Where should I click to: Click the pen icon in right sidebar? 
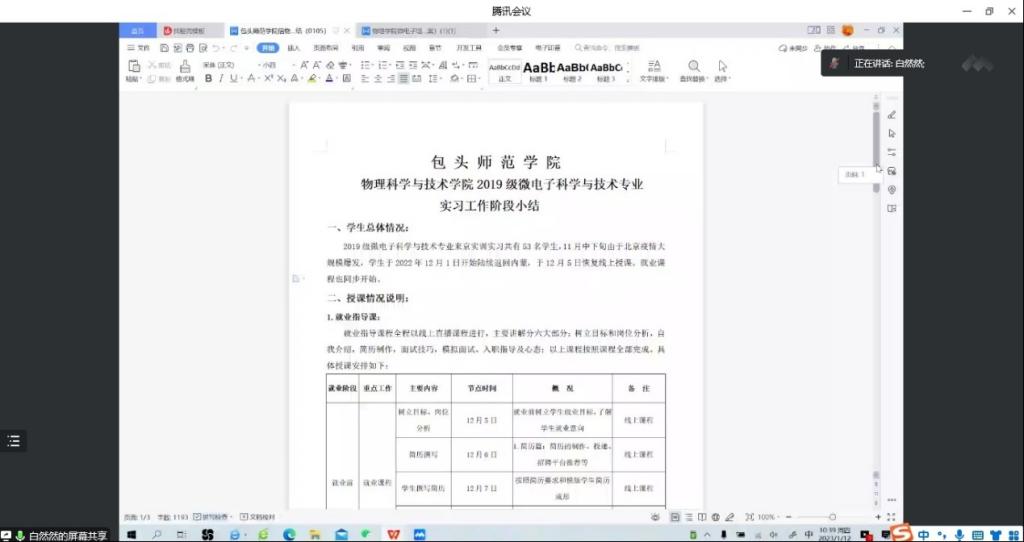tap(891, 115)
